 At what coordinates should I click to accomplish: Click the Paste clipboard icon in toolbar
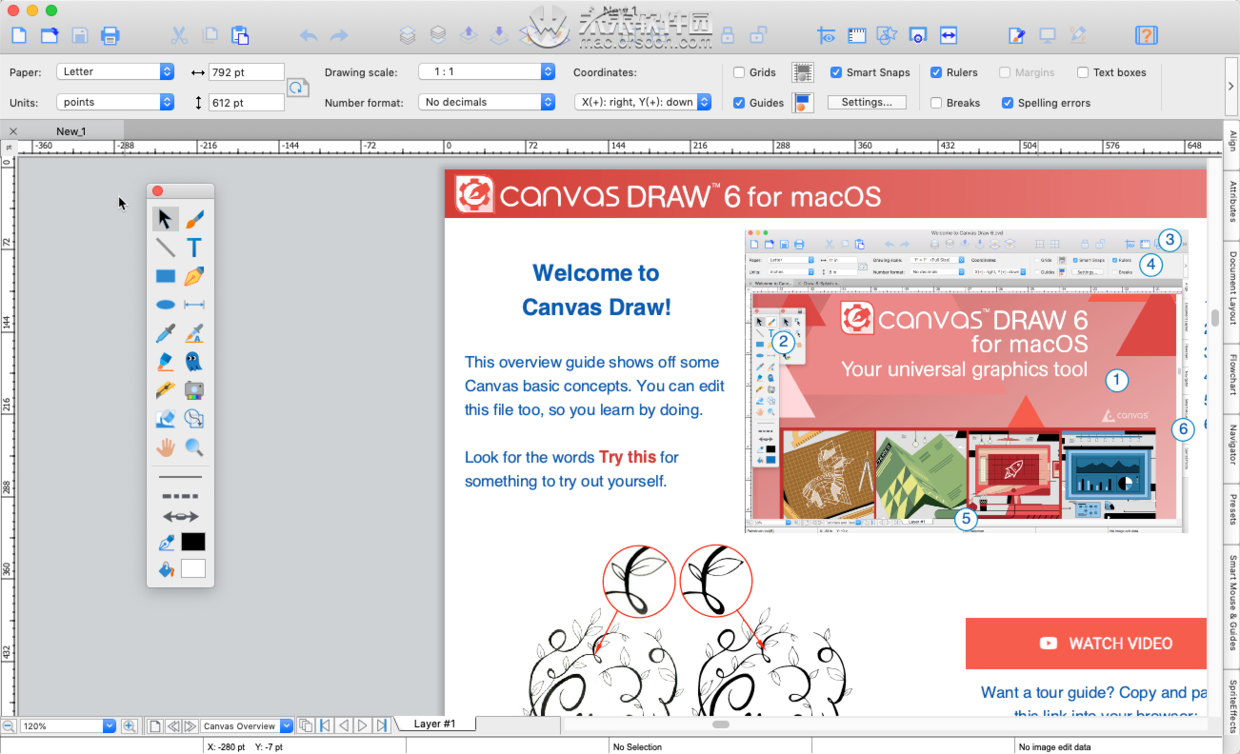point(240,36)
